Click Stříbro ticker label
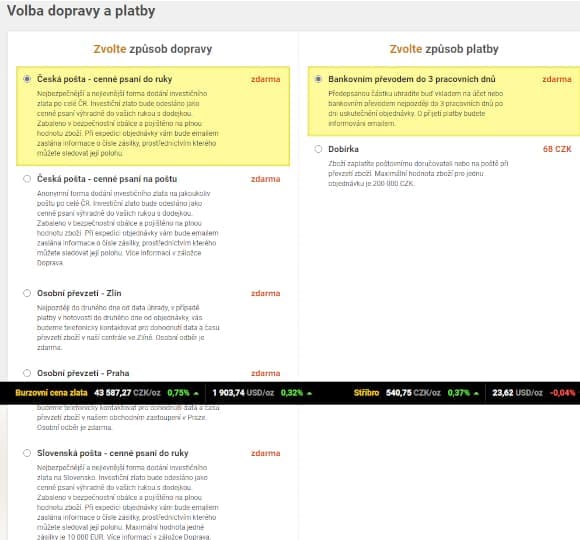580x540 pixels. pos(366,393)
